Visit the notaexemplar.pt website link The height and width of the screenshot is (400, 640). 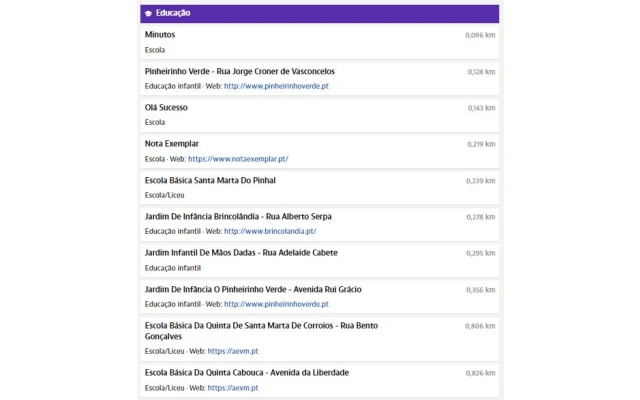coord(238,159)
